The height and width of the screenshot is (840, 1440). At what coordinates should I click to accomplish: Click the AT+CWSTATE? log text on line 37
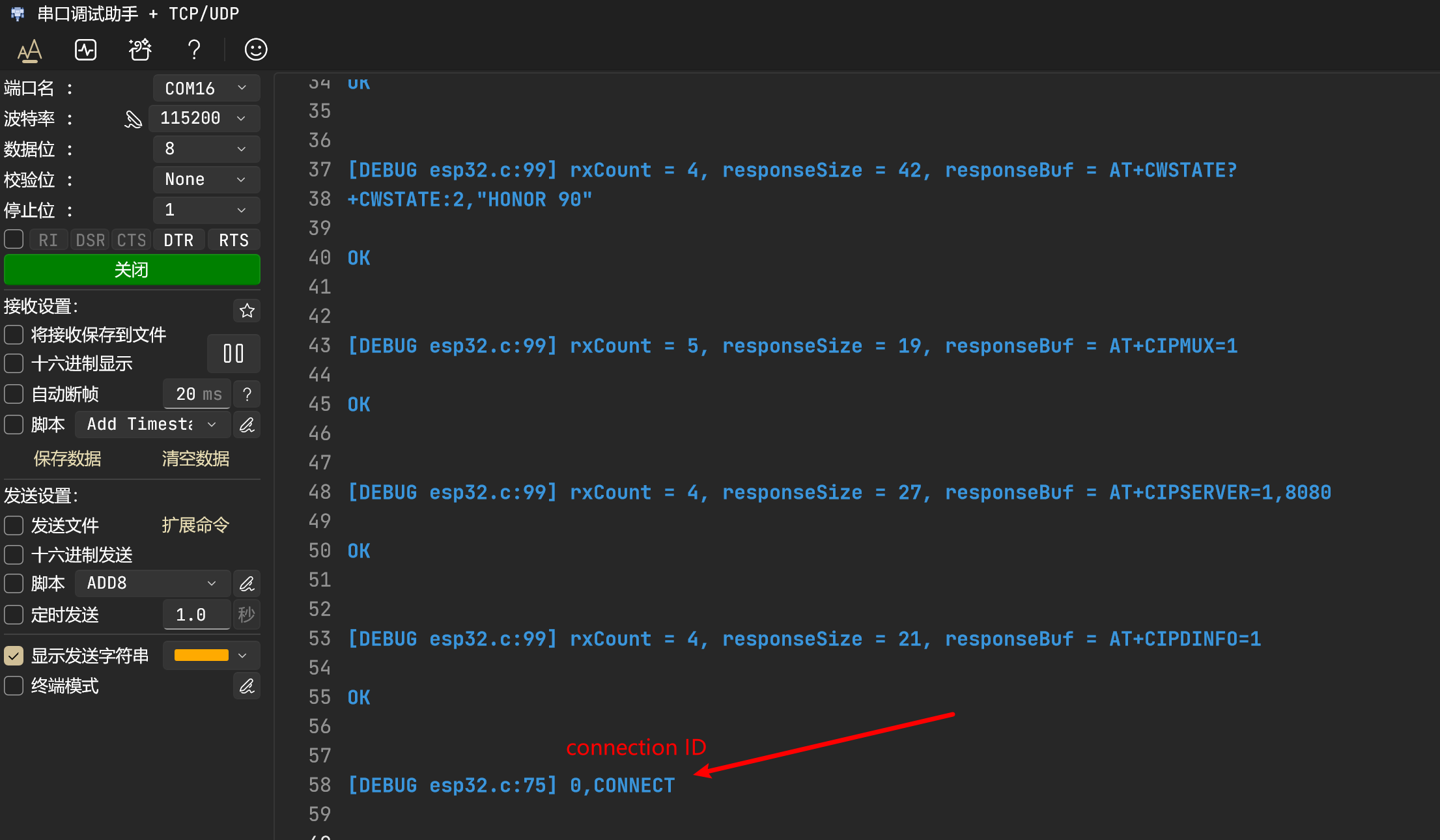click(x=1172, y=170)
